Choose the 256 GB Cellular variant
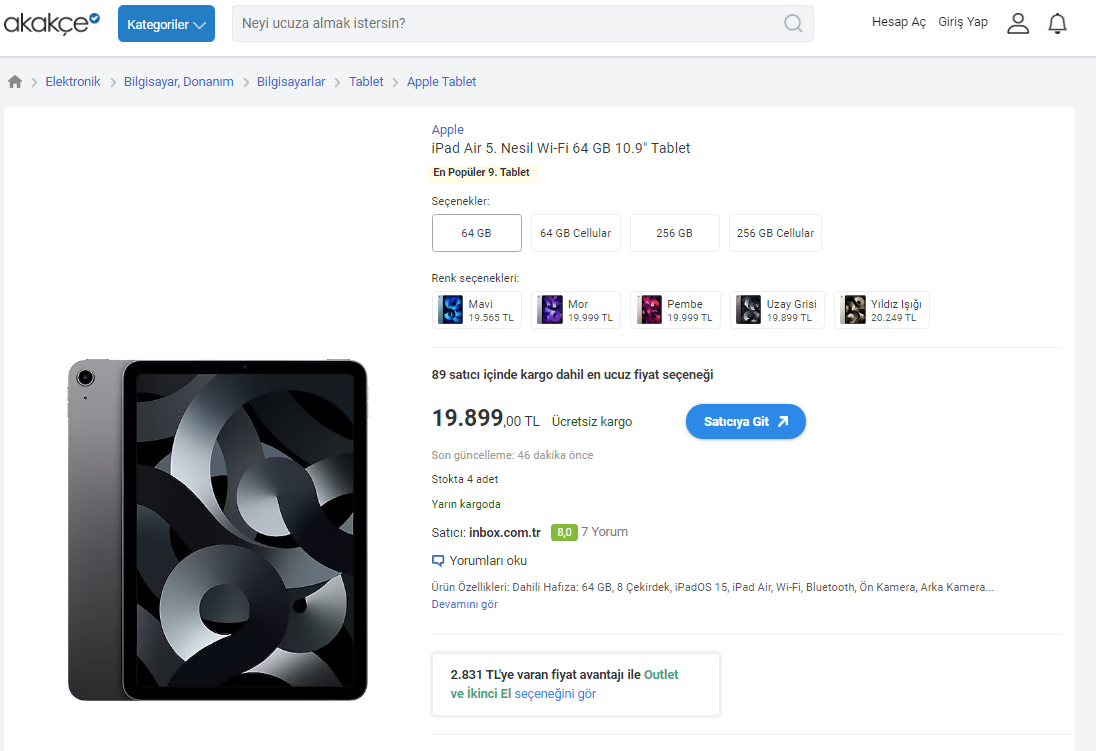 pos(775,233)
